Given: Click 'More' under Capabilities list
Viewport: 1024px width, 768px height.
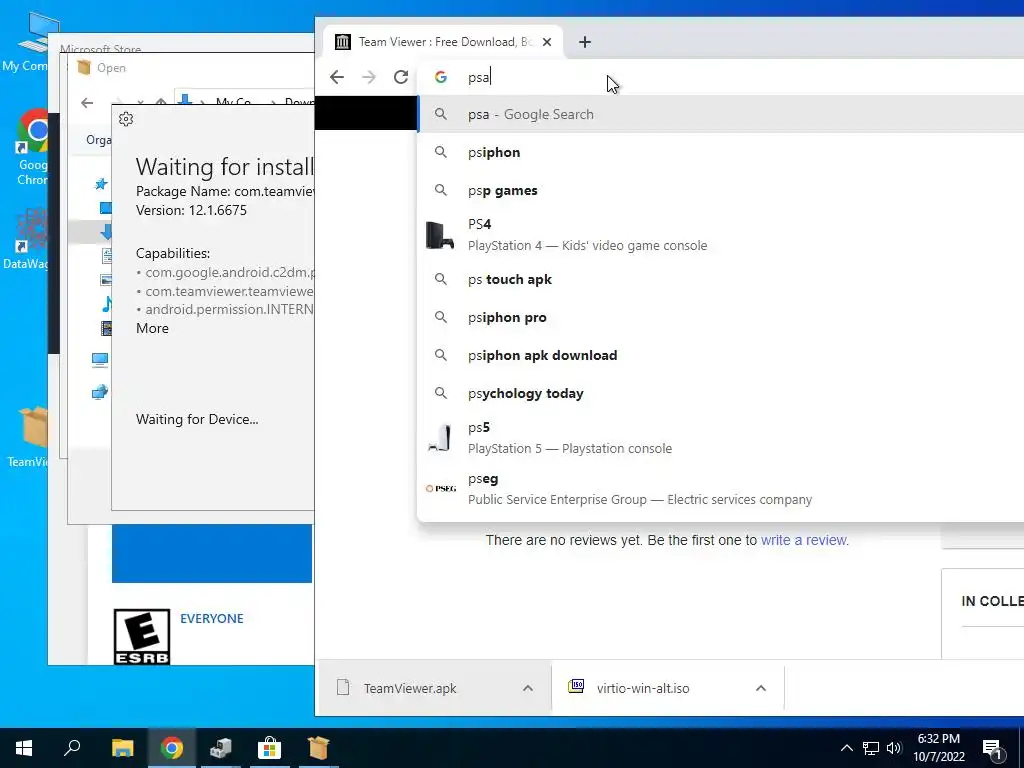Looking at the screenshot, I should pos(152,328).
